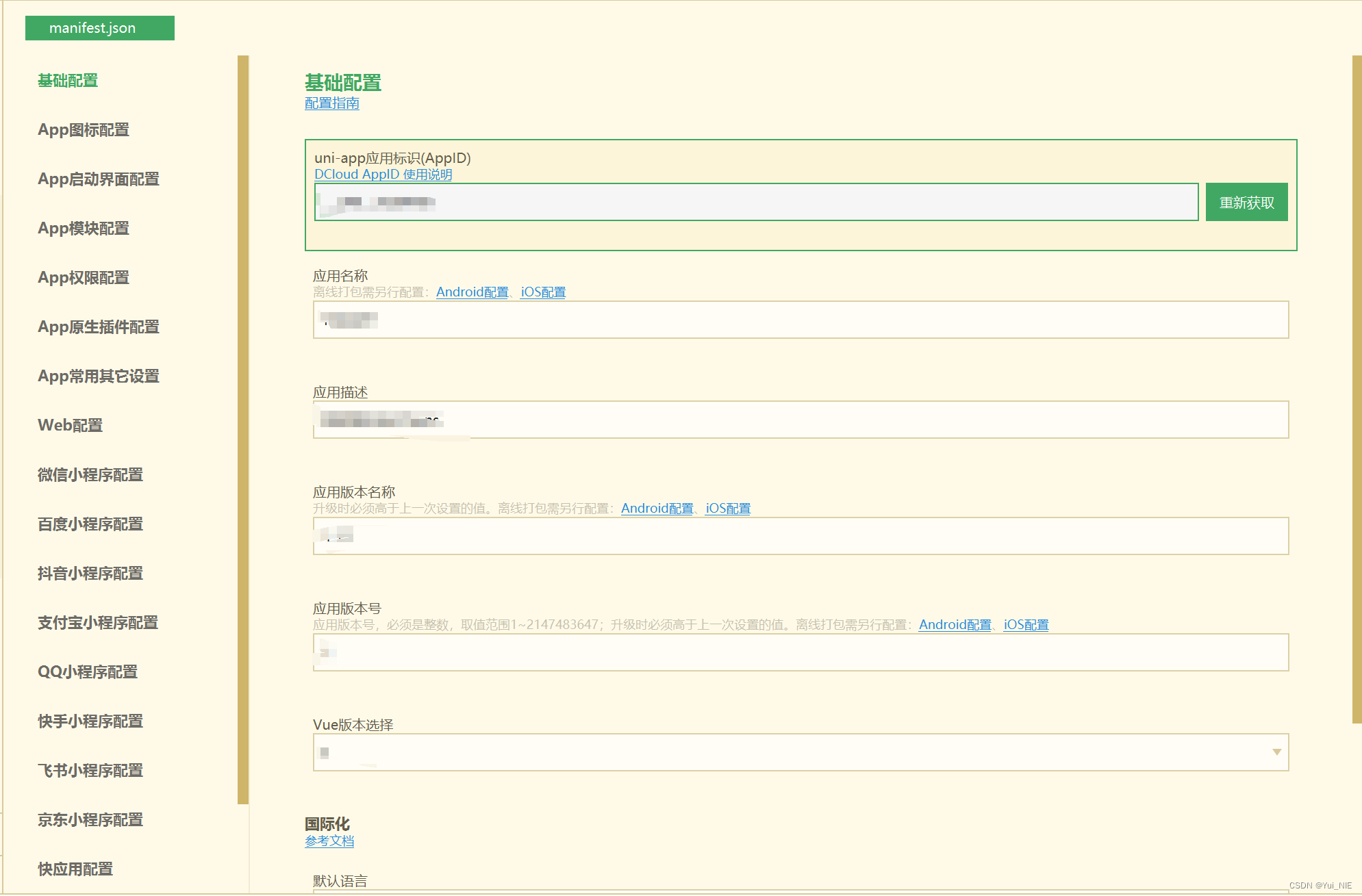Screen dimensions: 1362x896
Task: Open the manifest.json tab
Action: click(99, 28)
